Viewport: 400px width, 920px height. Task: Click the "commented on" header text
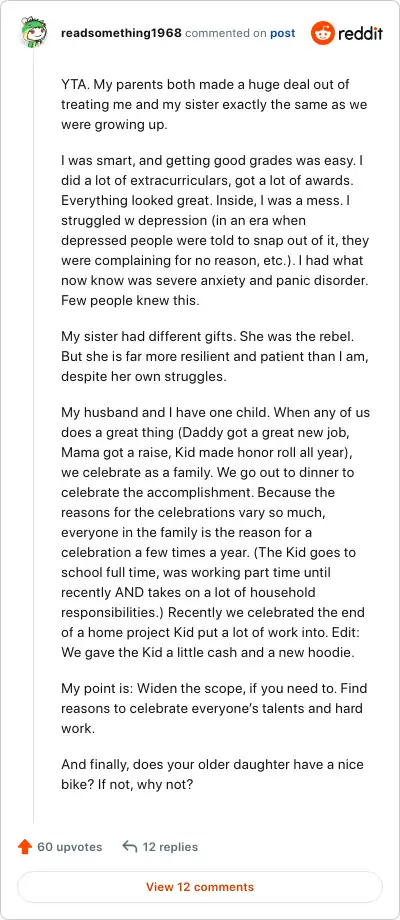point(226,33)
